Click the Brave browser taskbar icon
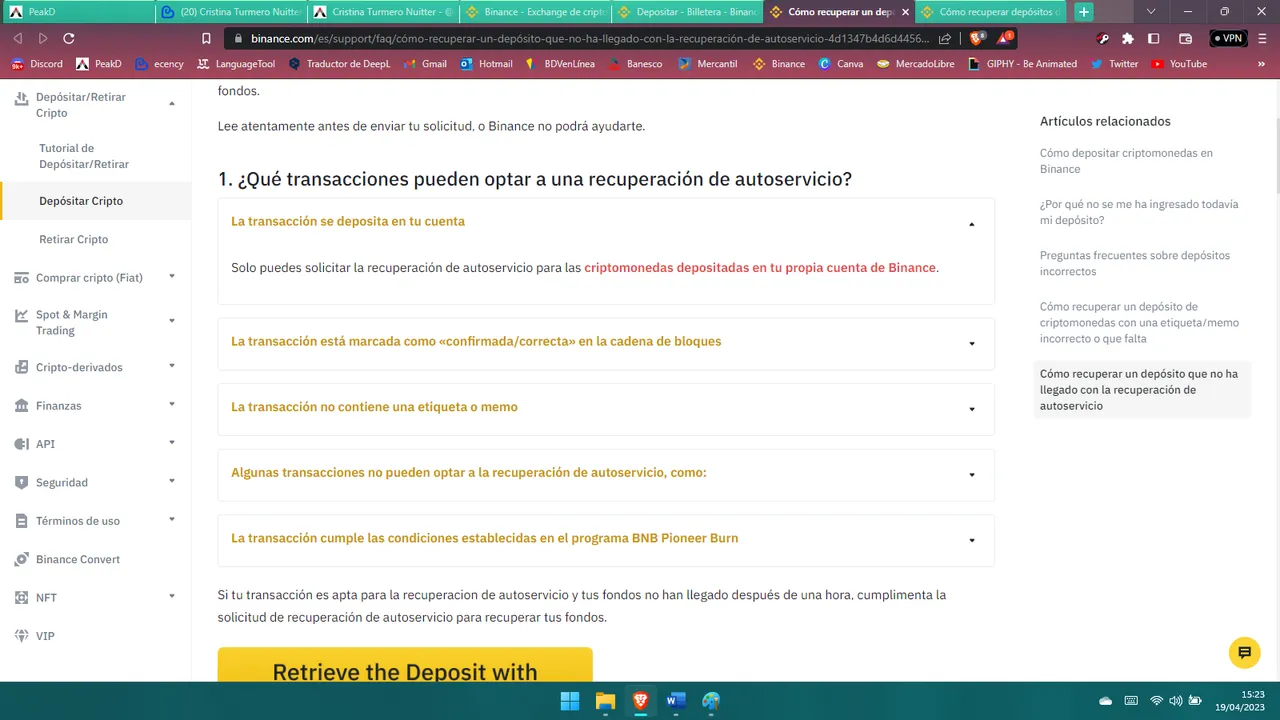 point(640,700)
